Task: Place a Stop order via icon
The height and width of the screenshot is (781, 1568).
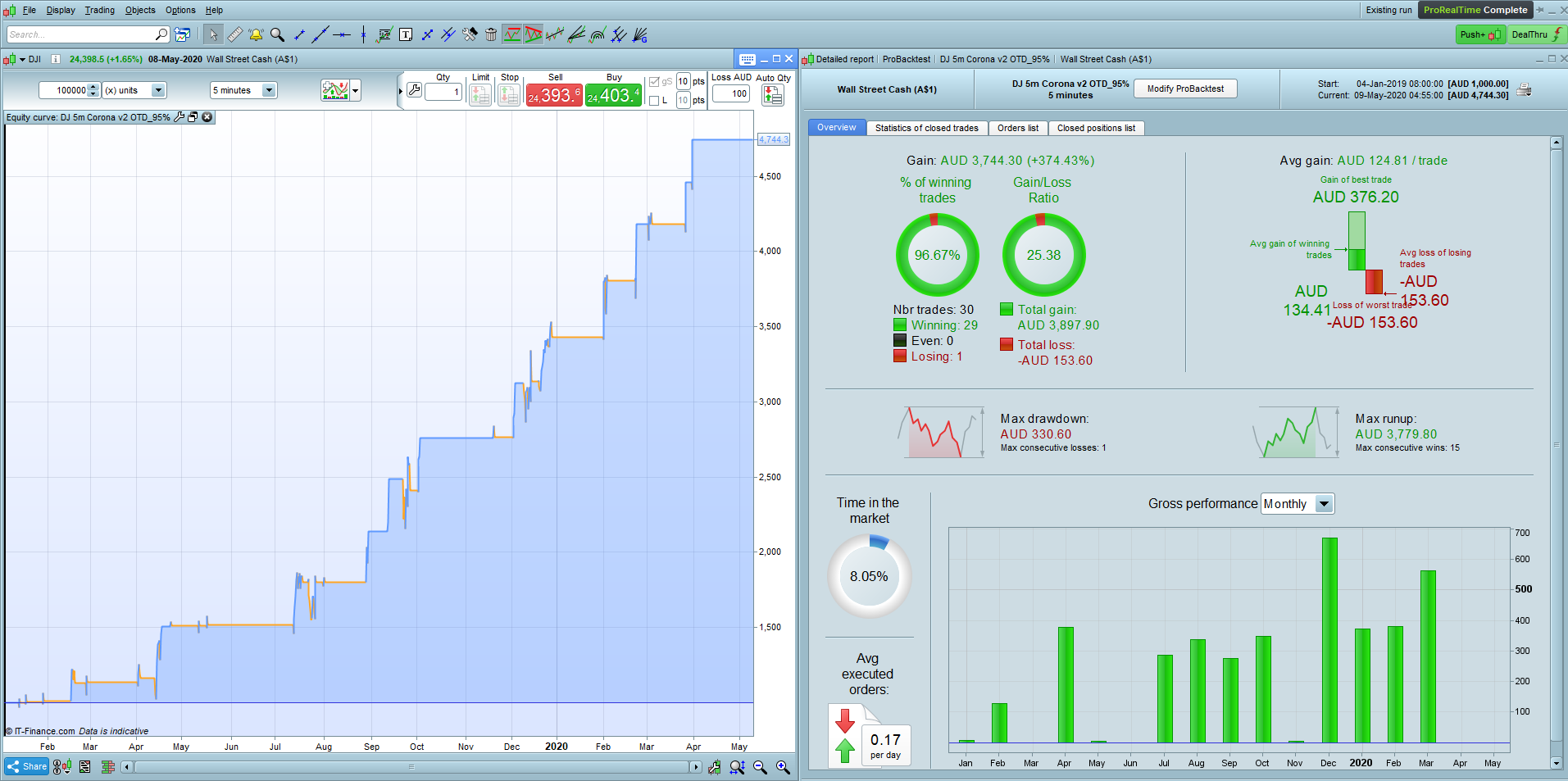Action: coord(509,95)
